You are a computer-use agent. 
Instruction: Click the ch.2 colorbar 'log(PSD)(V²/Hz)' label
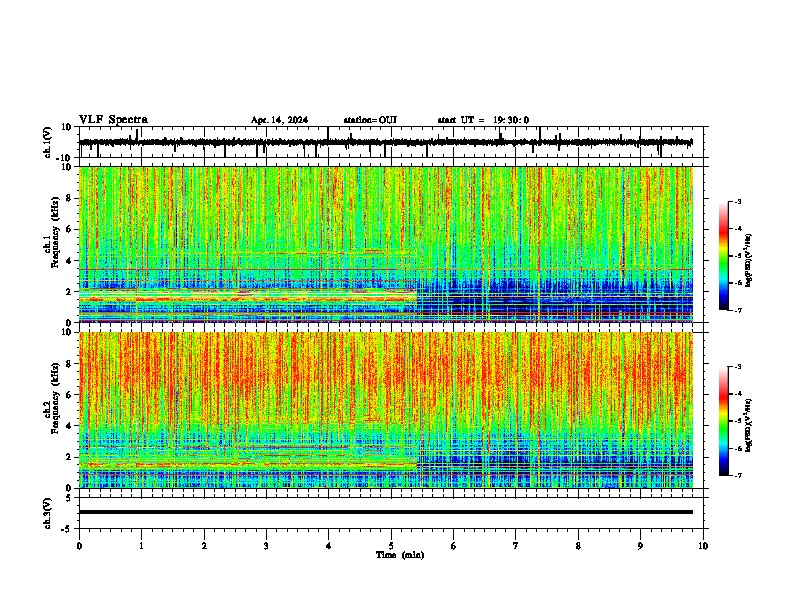(x=749, y=426)
